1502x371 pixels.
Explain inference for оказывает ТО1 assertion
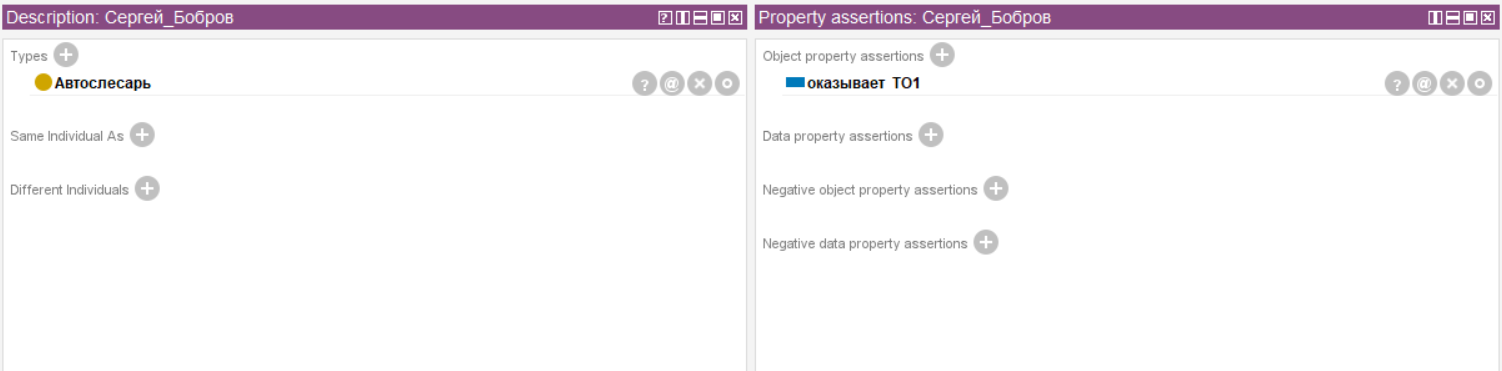point(1397,84)
